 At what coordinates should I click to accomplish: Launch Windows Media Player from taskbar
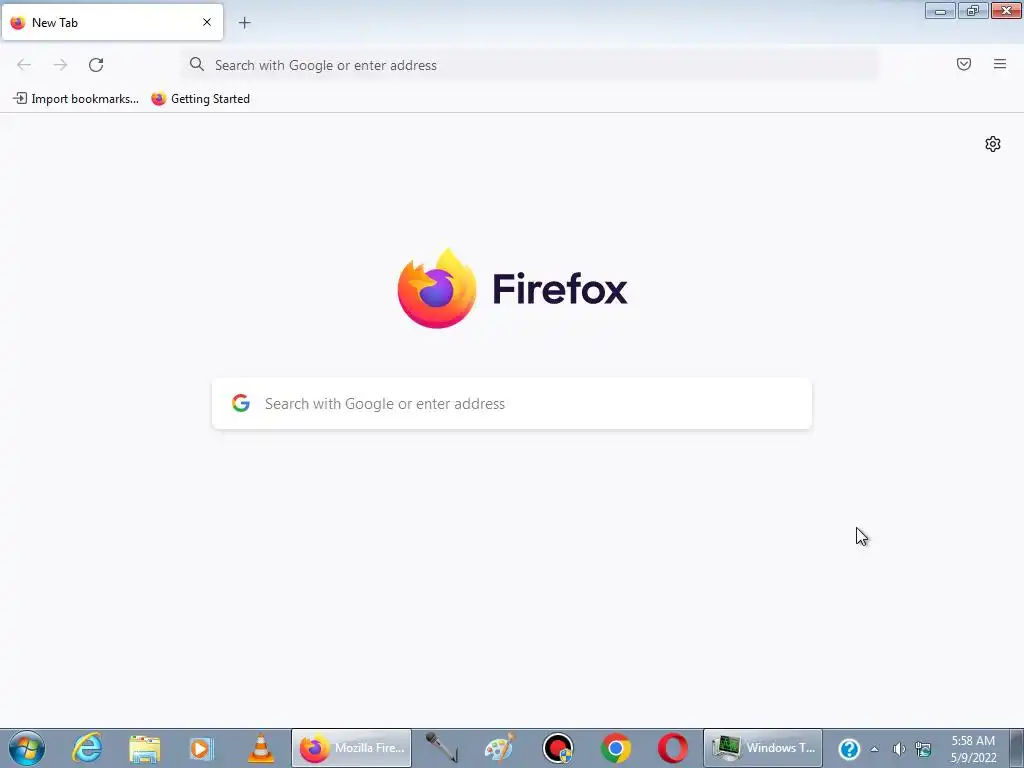[x=202, y=748]
